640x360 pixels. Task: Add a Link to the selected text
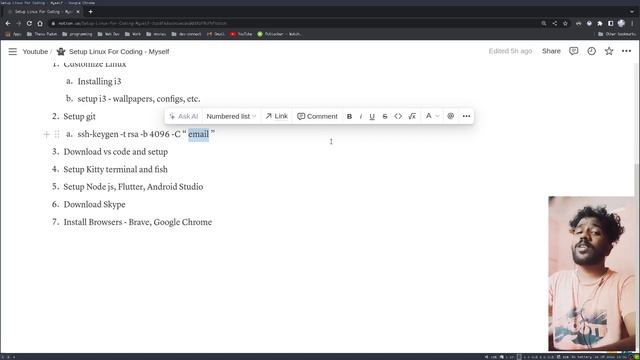coord(276,116)
